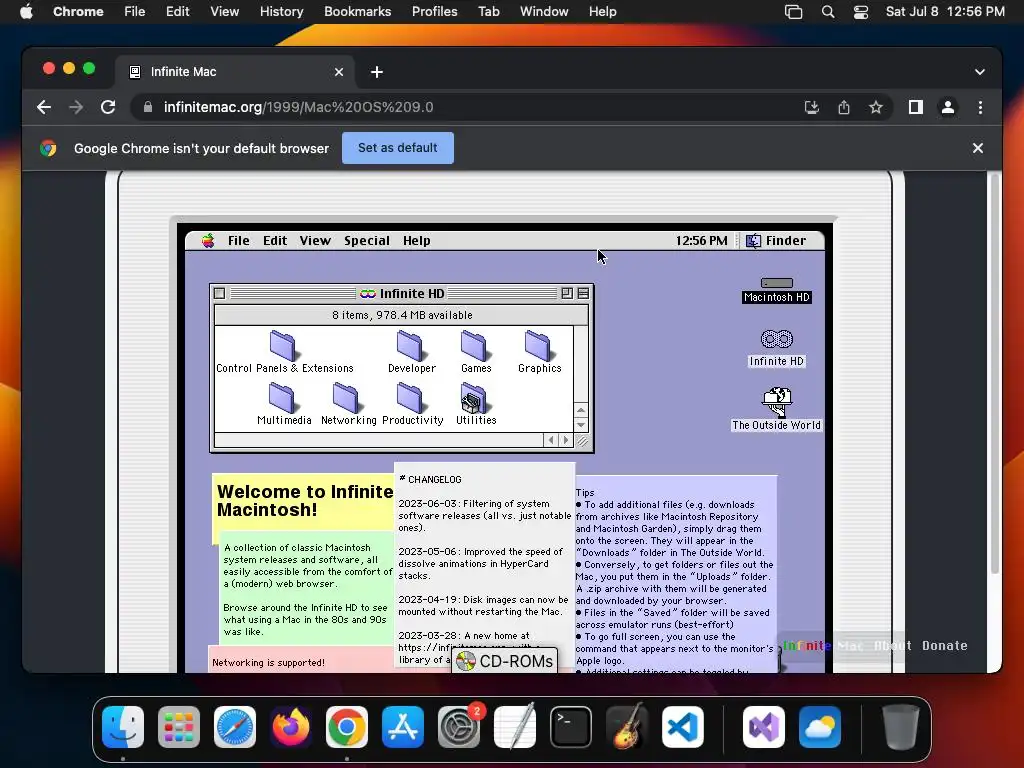Click the install app icon in address bar

click(x=812, y=107)
